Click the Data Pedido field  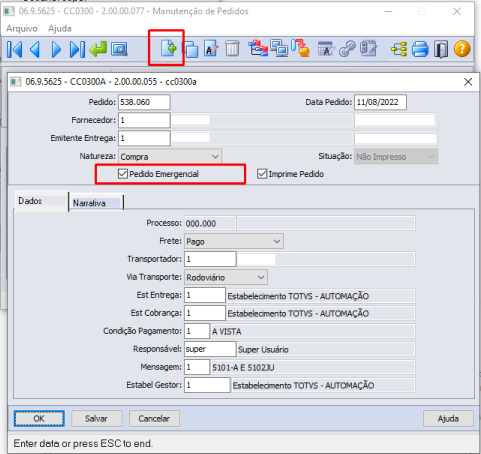tap(380, 102)
